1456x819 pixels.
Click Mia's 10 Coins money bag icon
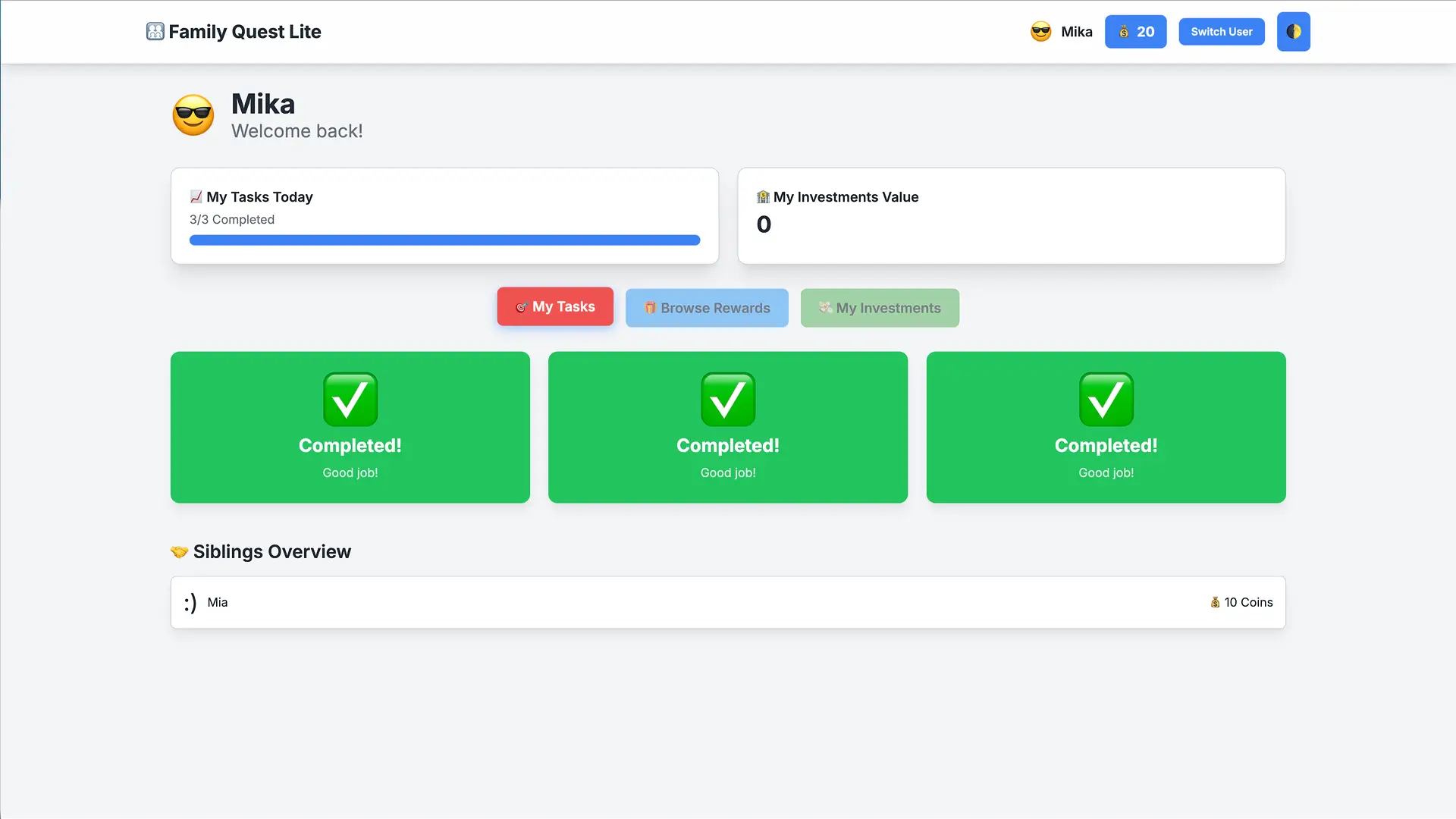1215,602
